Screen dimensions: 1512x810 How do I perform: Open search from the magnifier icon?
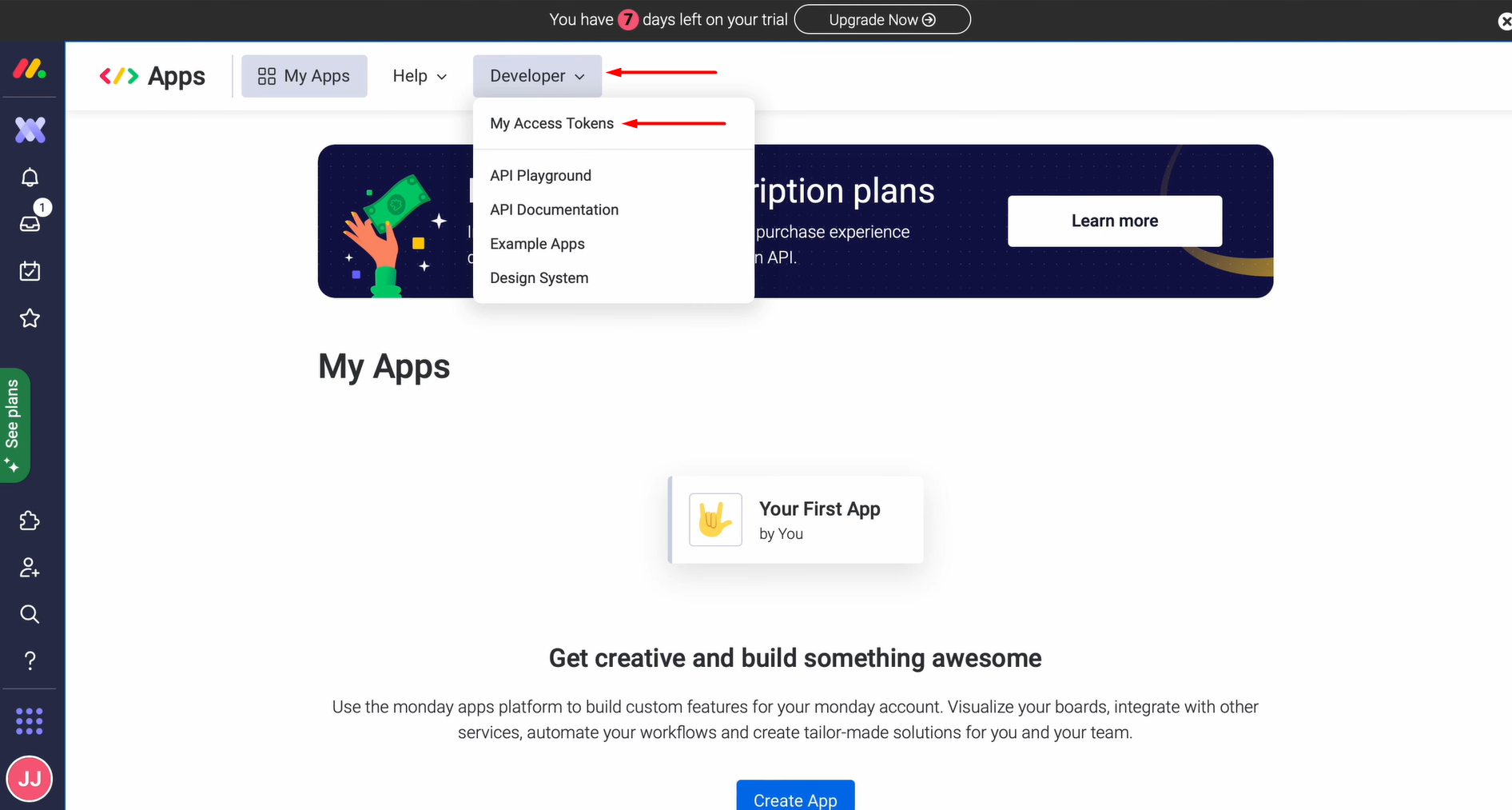[30, 614]
